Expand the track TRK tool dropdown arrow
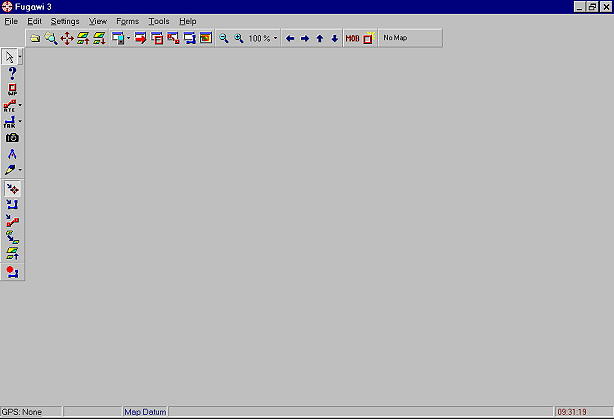This screenshot has width=614, height=419. point(21,122)
